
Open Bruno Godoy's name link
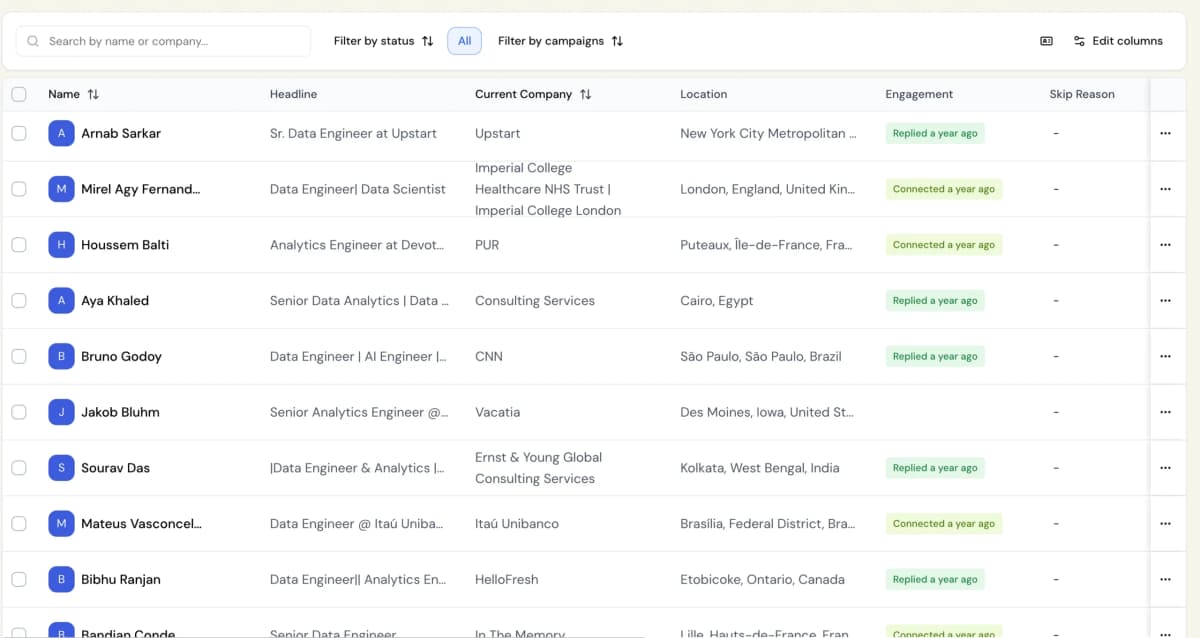121,357
